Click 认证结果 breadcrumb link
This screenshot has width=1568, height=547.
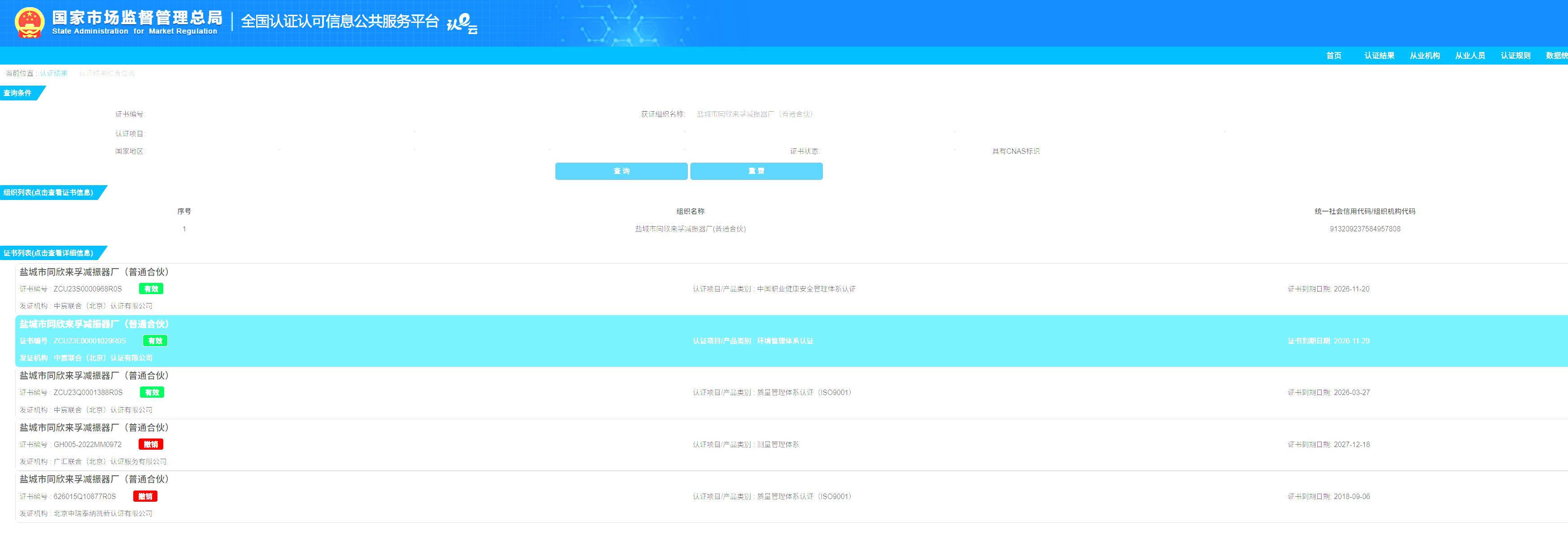(53, 73)
